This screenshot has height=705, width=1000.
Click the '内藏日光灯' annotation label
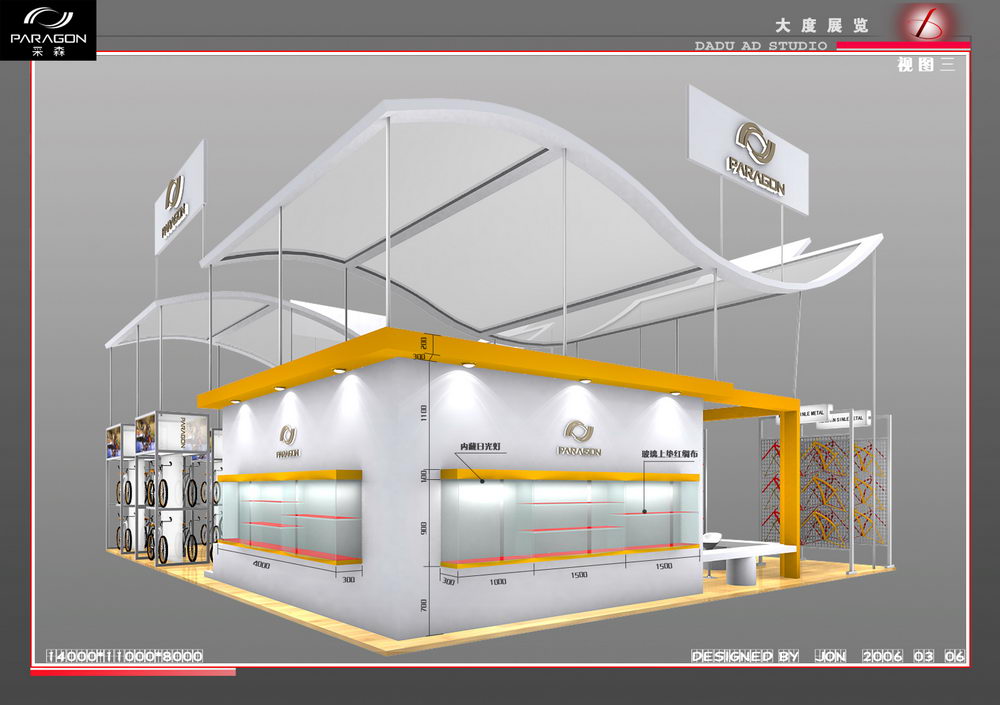pos(480,446)
